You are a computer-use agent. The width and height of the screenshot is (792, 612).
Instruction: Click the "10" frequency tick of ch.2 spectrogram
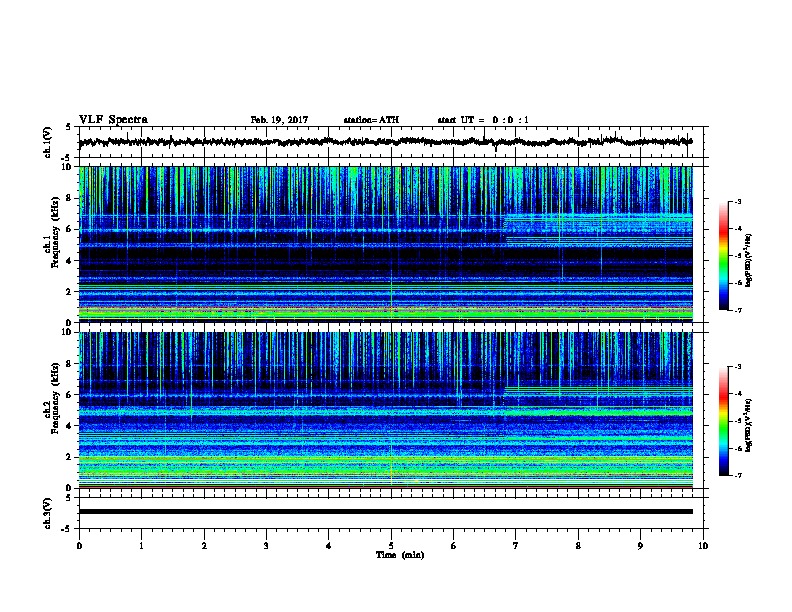(68, 332)
